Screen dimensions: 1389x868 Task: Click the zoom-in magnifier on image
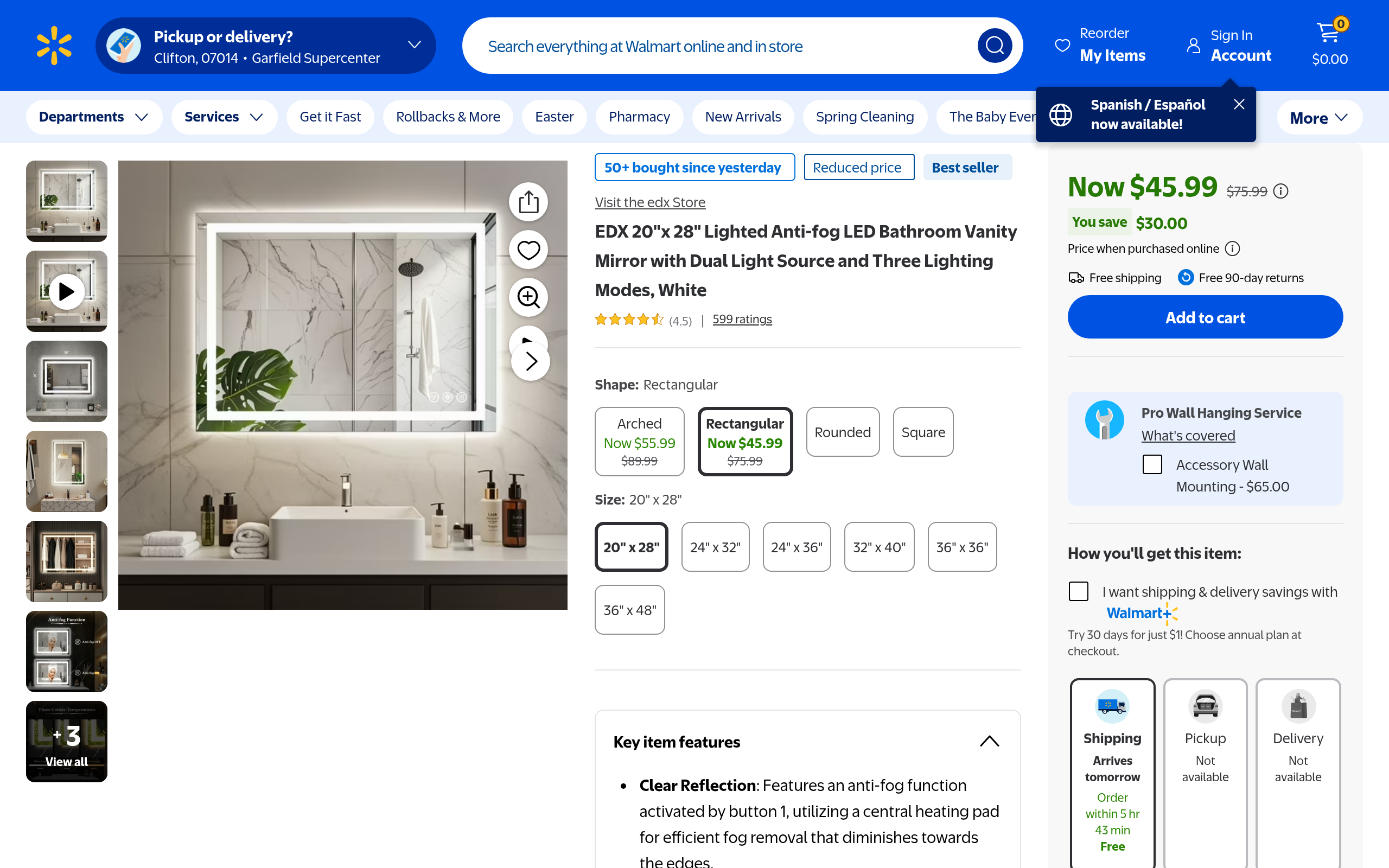(528, 297)
